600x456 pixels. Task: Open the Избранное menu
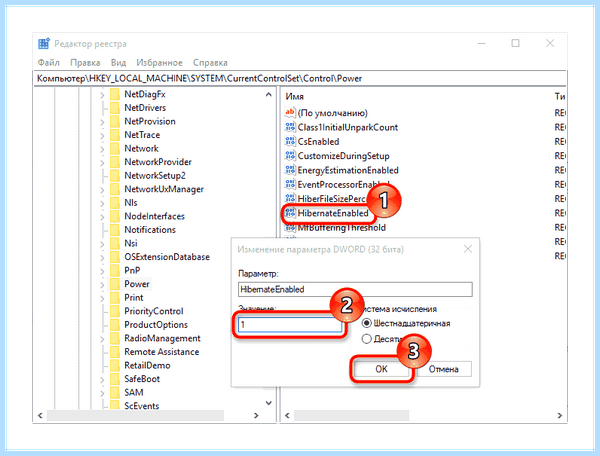159,62
